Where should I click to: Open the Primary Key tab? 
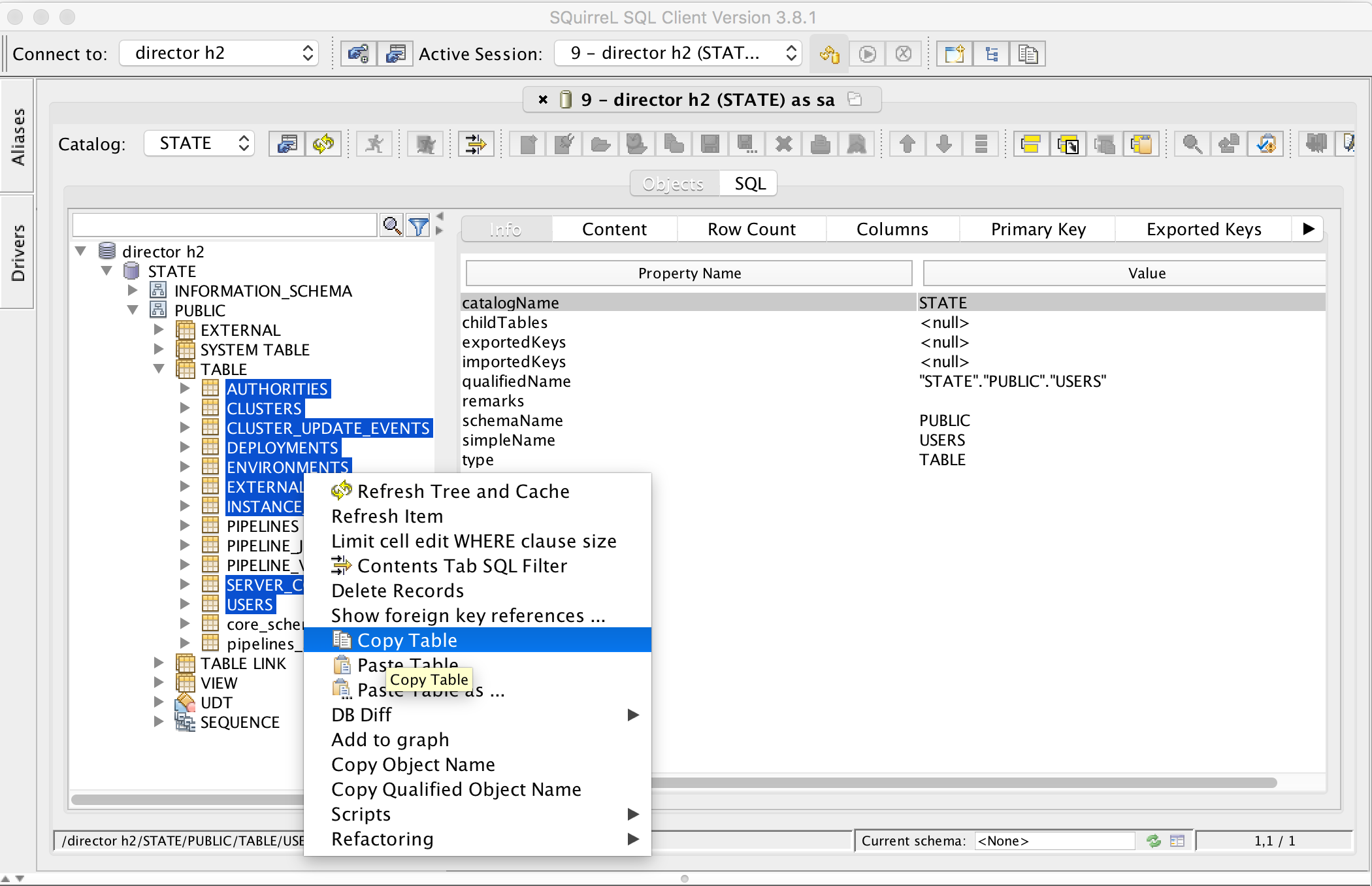pos(1037,229)
